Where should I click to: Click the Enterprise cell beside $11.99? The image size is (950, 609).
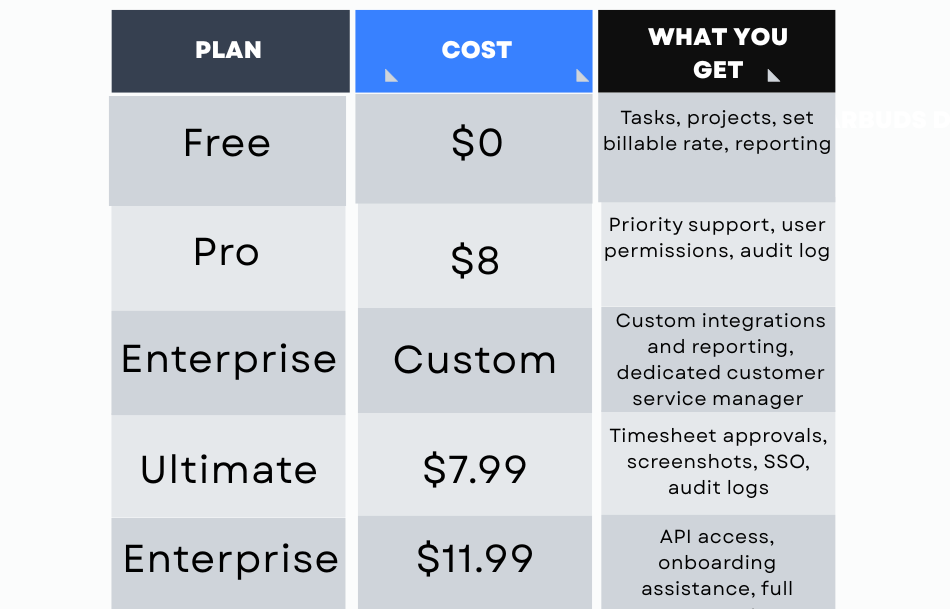pos(228,564)
